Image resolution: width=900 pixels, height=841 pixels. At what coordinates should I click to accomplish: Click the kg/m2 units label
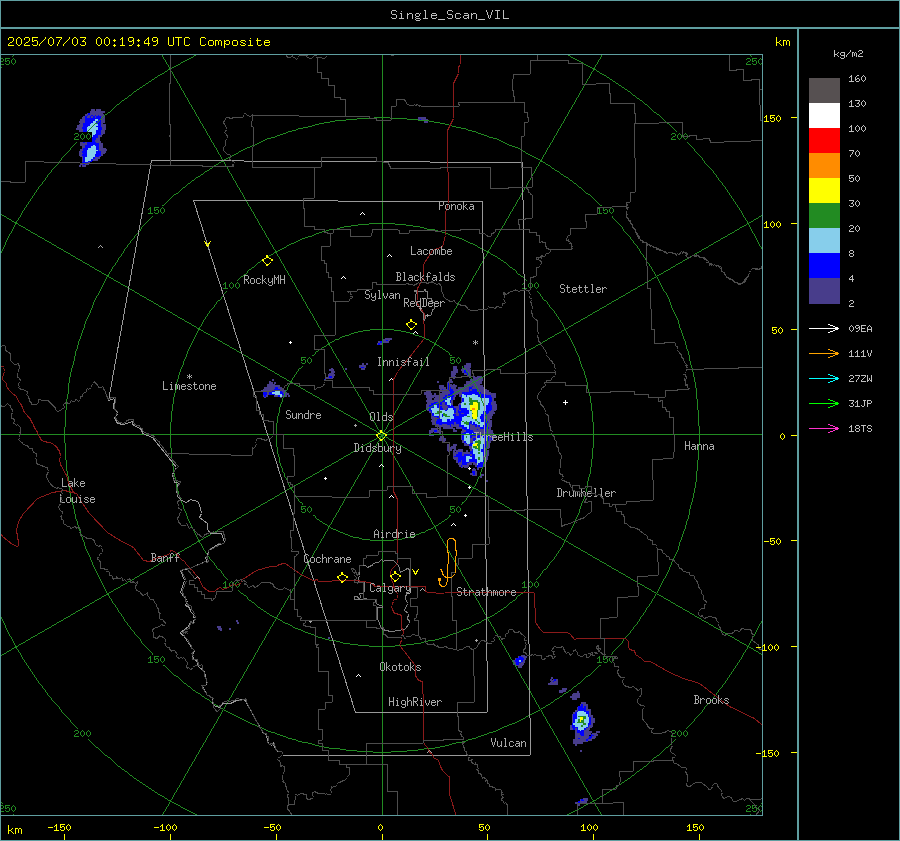(x=848, y=54)
